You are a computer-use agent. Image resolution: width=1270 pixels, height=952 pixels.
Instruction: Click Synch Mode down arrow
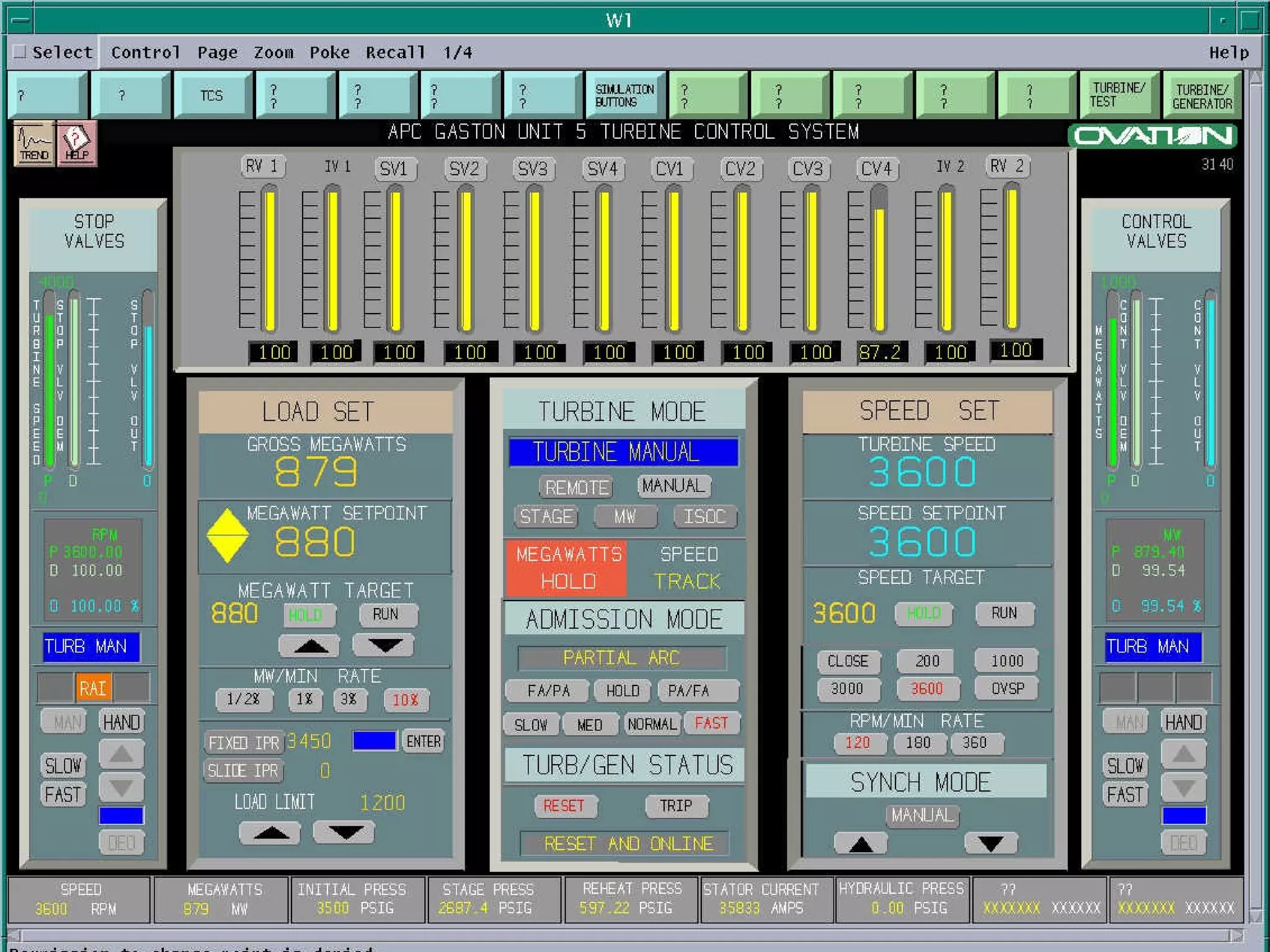coord(990,843)
